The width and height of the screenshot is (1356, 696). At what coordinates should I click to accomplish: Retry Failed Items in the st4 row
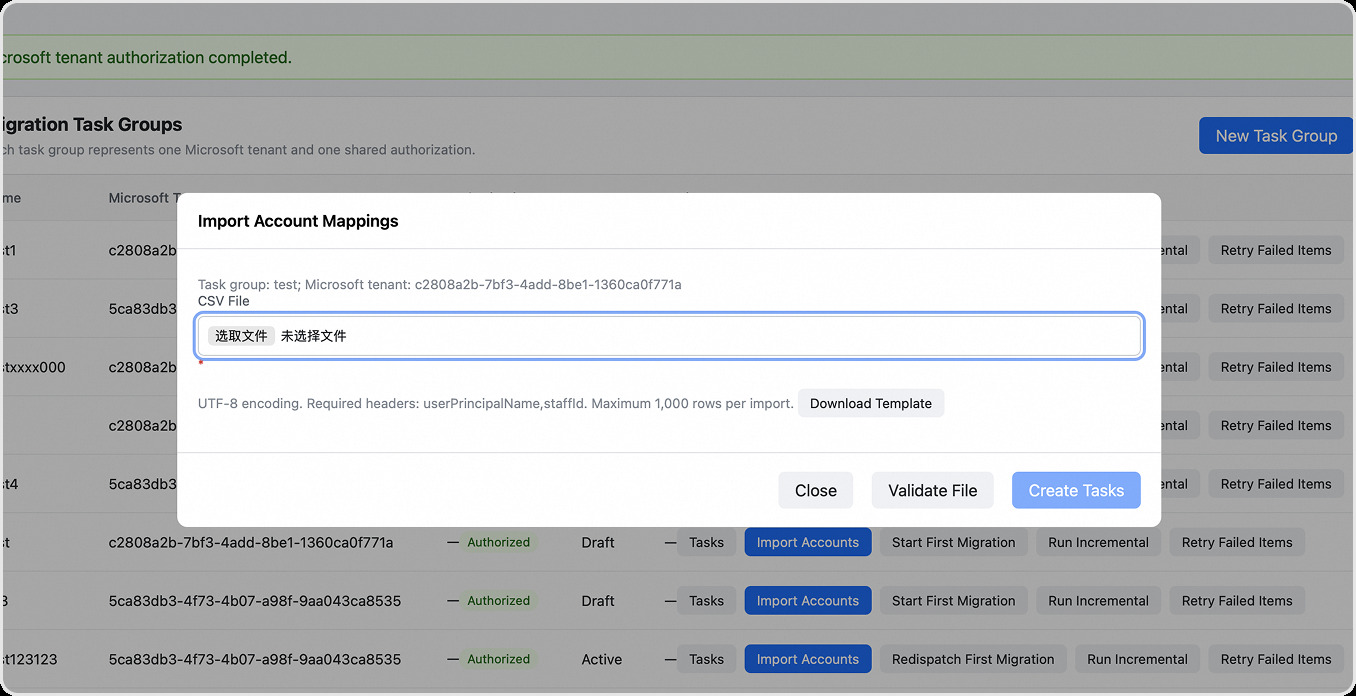[1276, 484]
